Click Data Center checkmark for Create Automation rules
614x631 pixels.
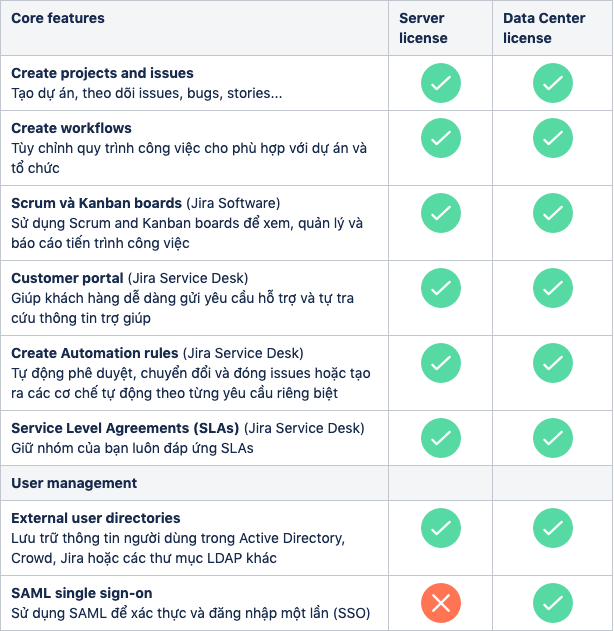552,363
